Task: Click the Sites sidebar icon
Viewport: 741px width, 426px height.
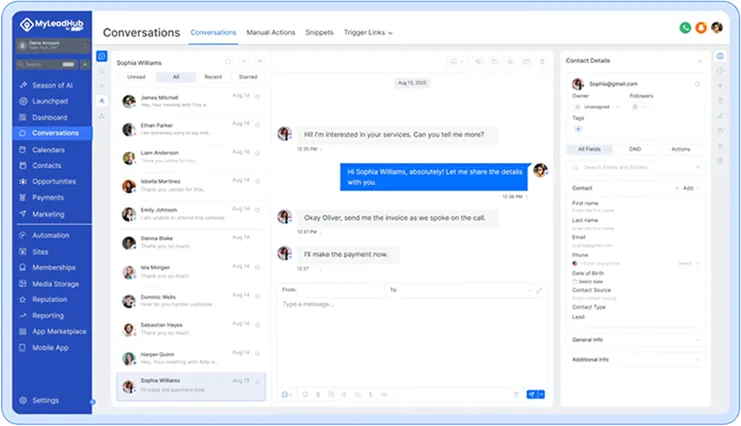Action: coord(23,252)
